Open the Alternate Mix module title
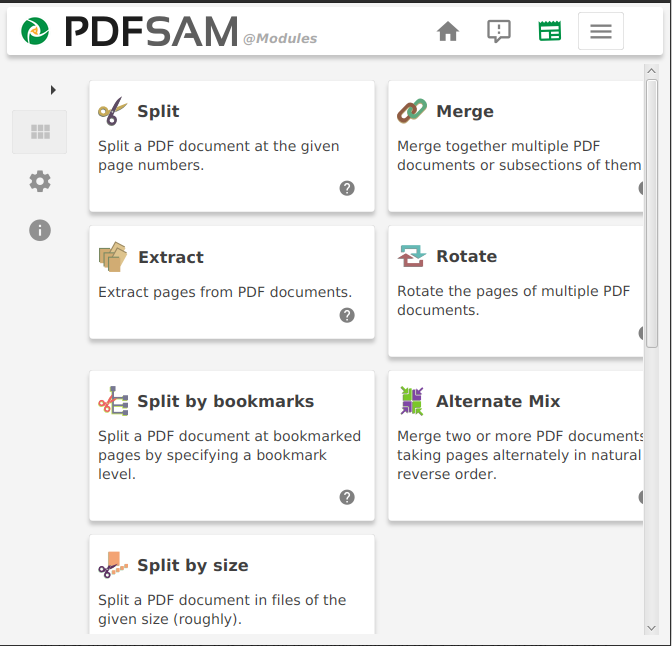 pos(498,401)
